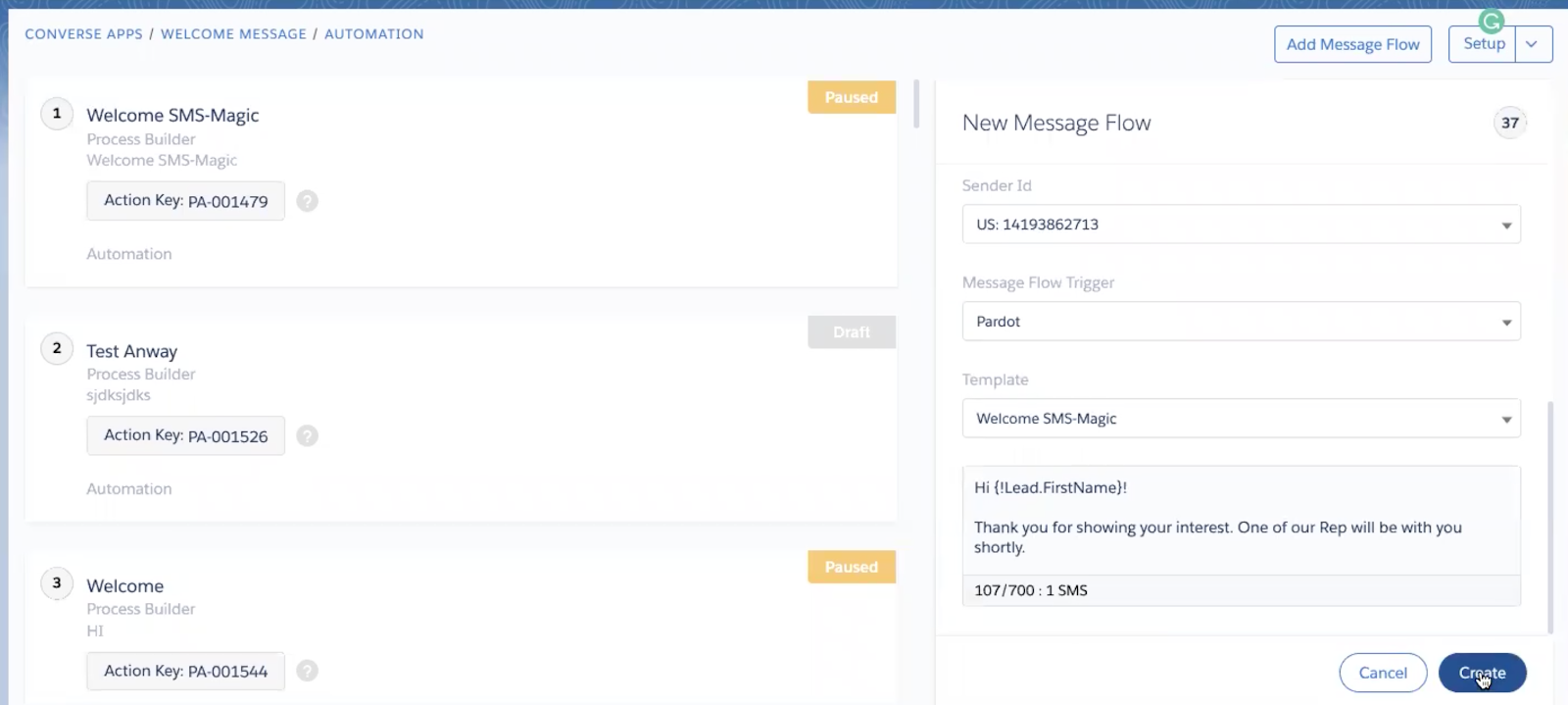Go to Converse Apps breadcrumb

click(x=83, y=34)
